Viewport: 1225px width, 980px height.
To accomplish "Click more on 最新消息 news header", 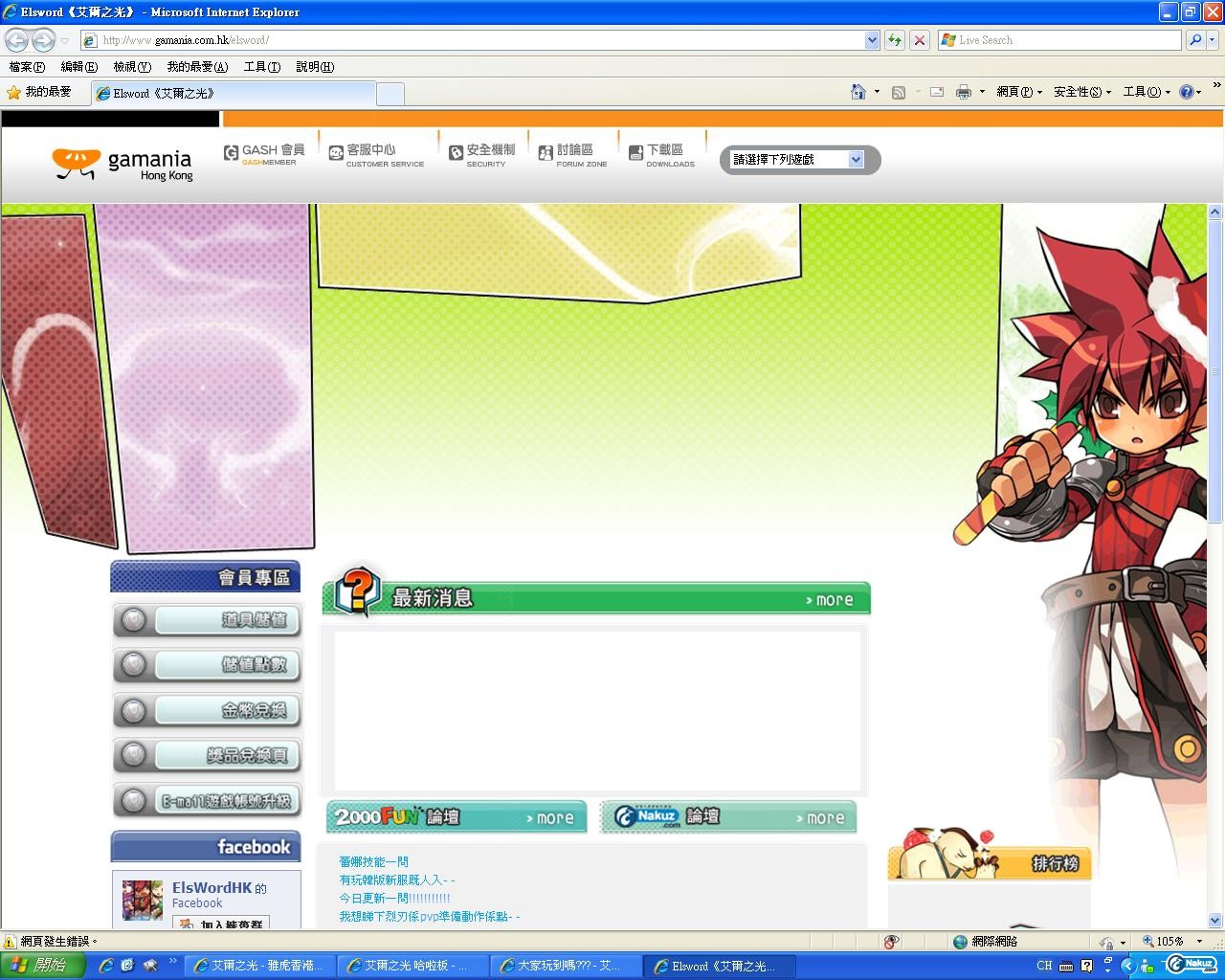I will 829,600.
